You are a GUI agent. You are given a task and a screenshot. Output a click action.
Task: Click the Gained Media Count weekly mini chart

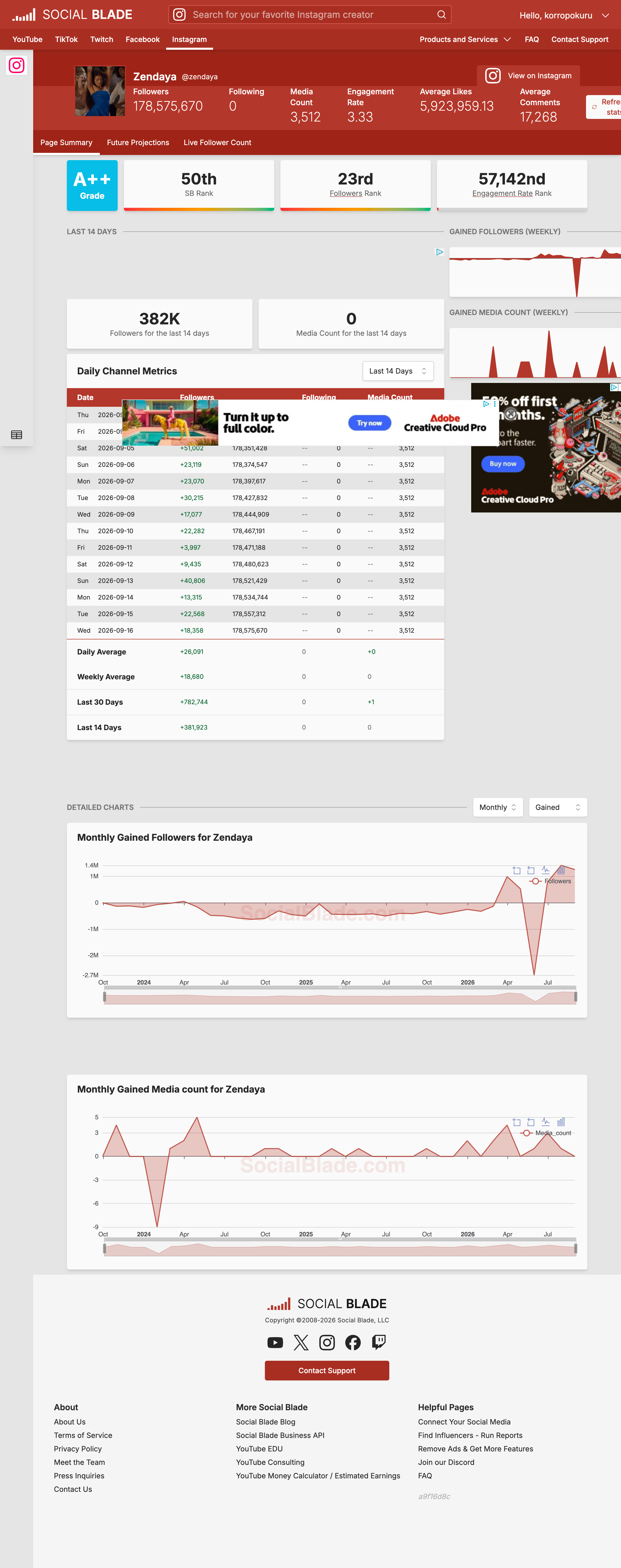coord(535,353)
